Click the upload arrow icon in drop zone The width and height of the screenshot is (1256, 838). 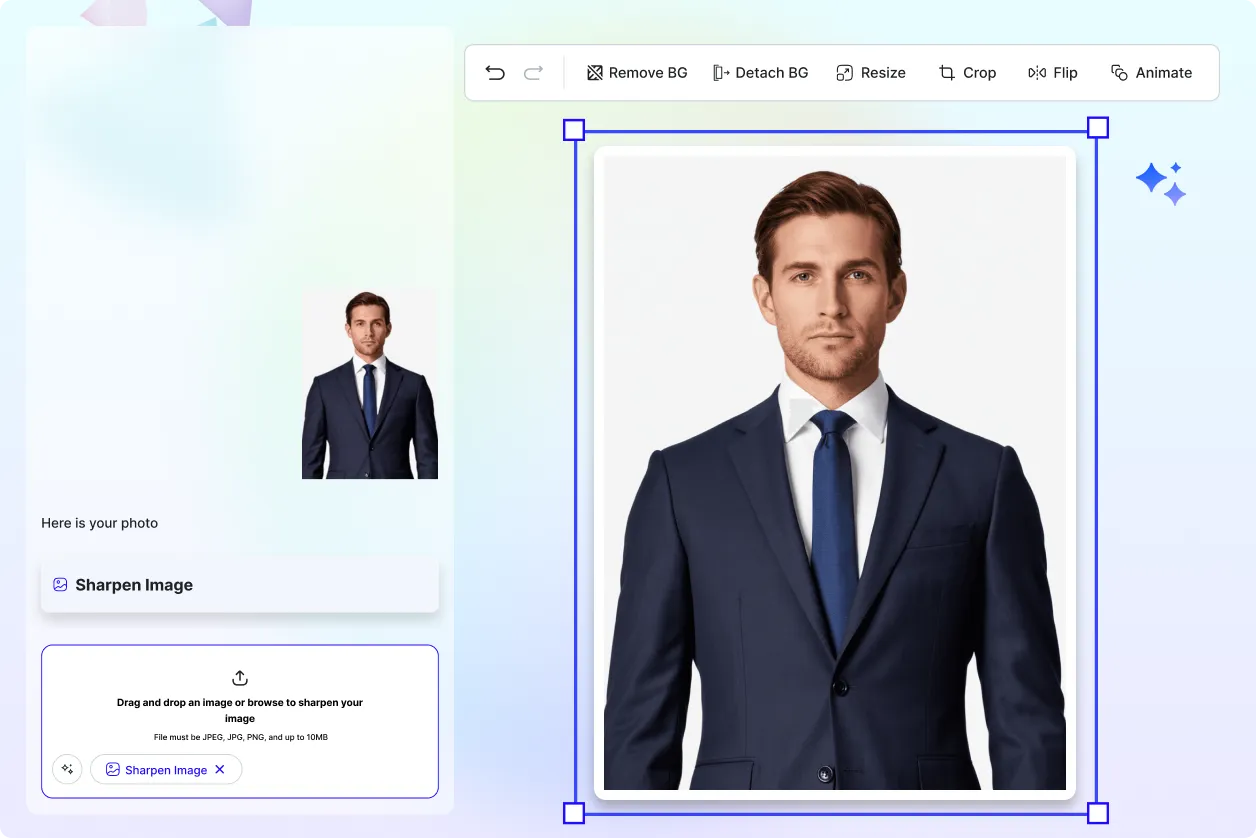coord(239,677)
